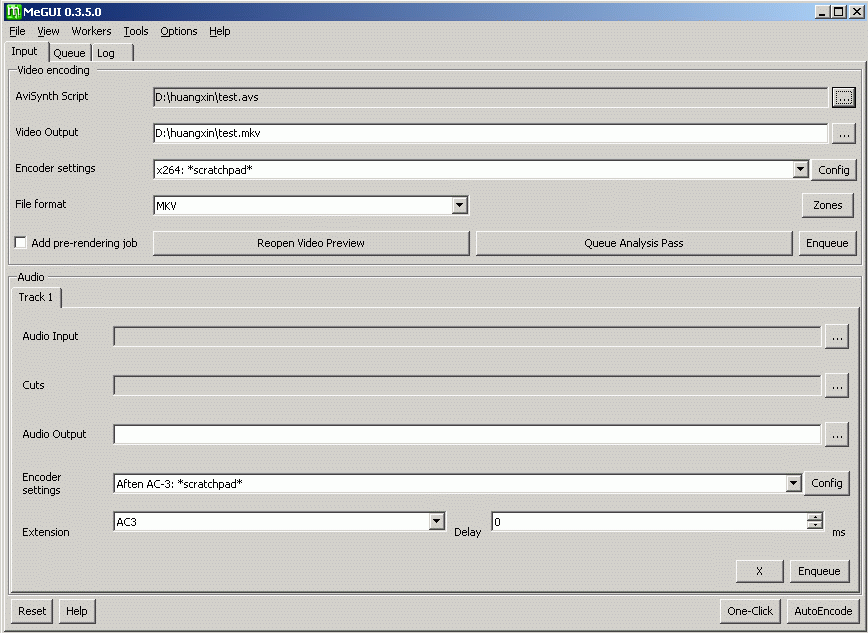The image size is (868, 633).
Task: Increase the Delay value with up arrow
Action: coord(815,517)
